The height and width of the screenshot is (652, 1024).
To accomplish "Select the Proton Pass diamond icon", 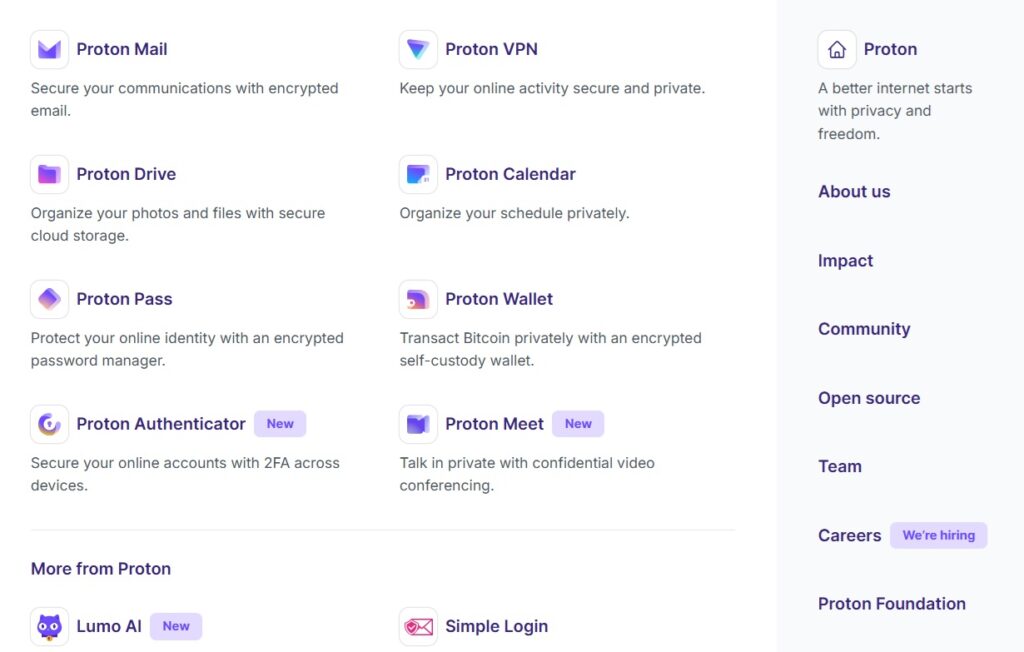I will click(x=49, y=299).
